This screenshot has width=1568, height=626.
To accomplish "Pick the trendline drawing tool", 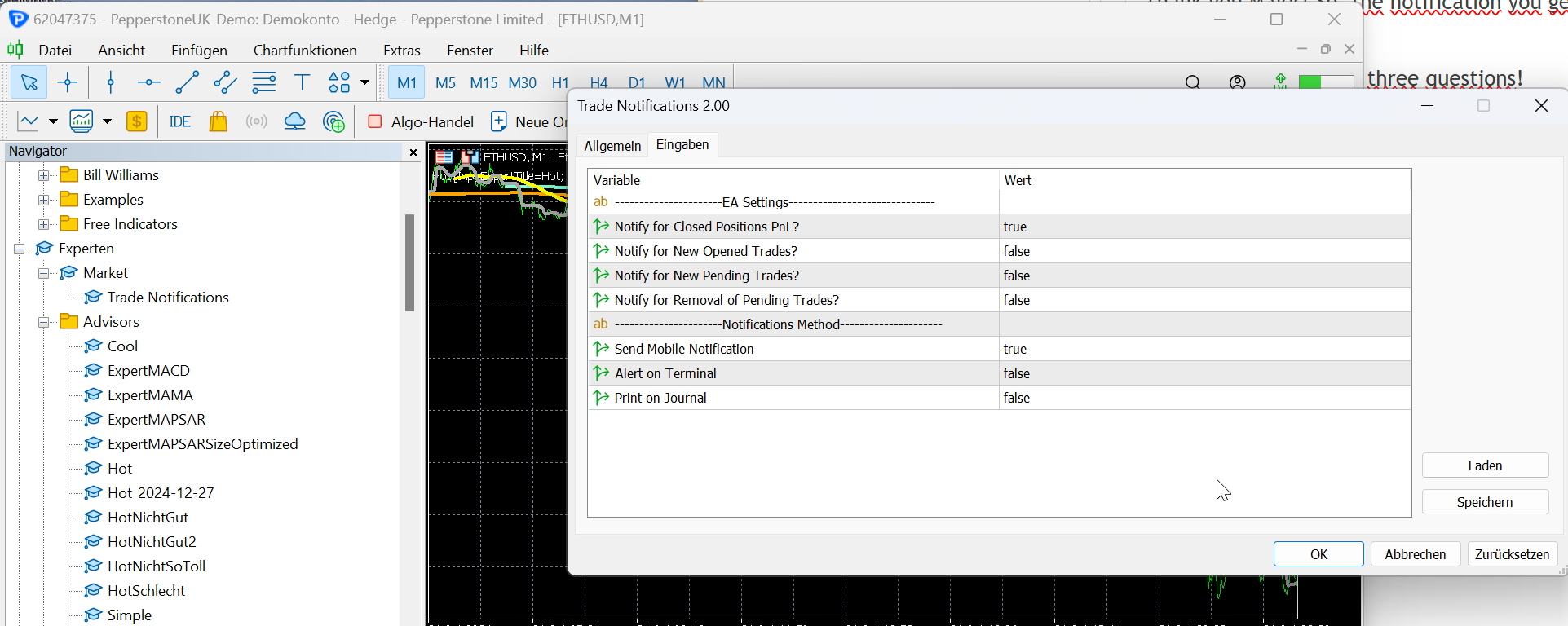I will 187,82.
